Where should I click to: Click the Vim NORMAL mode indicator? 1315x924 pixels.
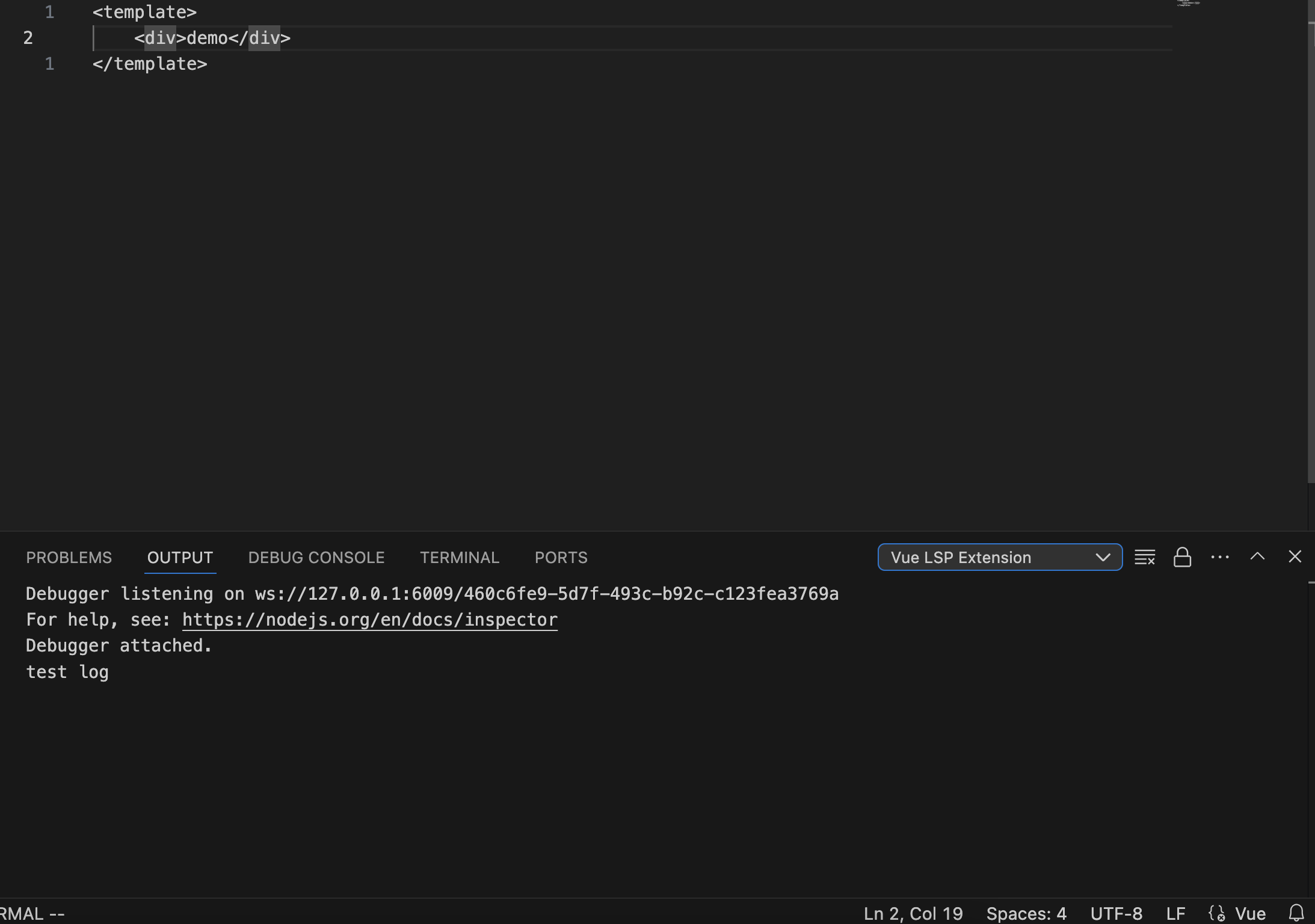coord(32,913)
